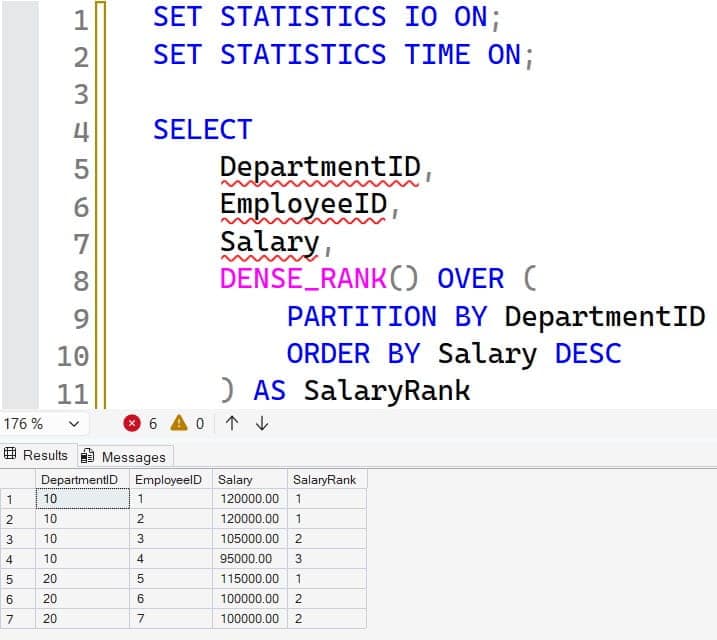The width and height of the screenshot is (717, 640).
Task: Click the Results tab grid icon
Action: point(10,453)
